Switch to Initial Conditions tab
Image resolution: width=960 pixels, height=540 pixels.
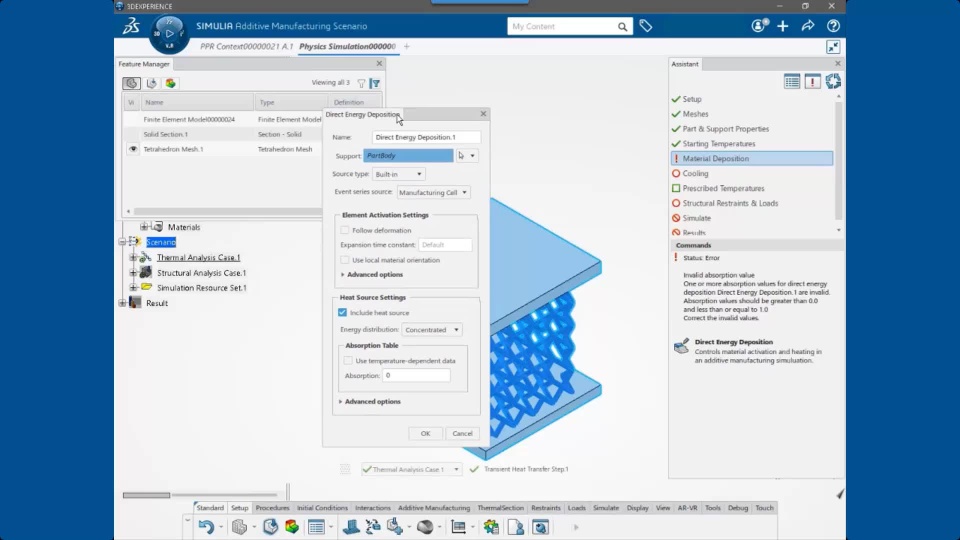(x=322, y=508)
